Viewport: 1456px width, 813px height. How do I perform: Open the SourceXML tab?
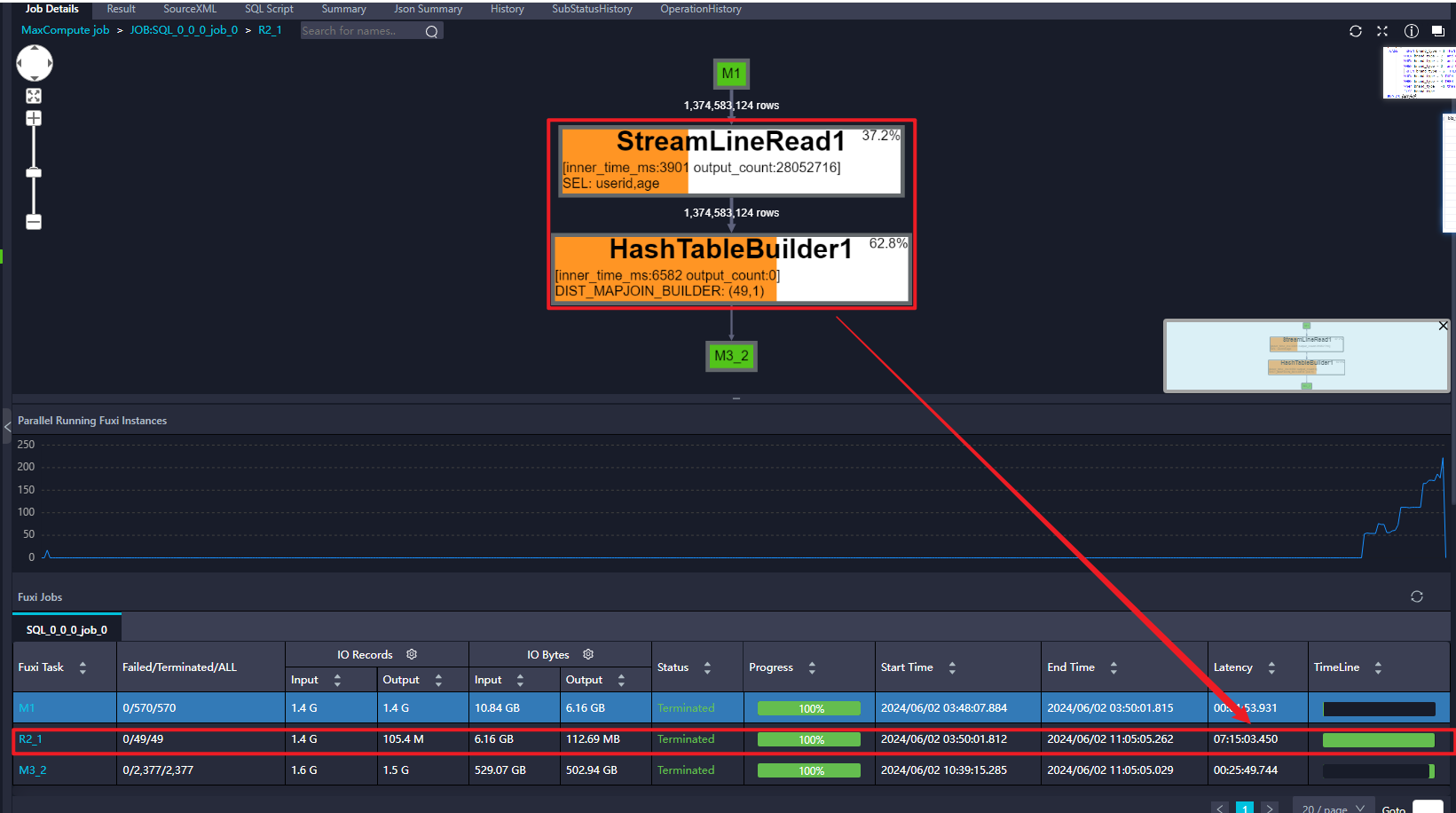(190, 9)
